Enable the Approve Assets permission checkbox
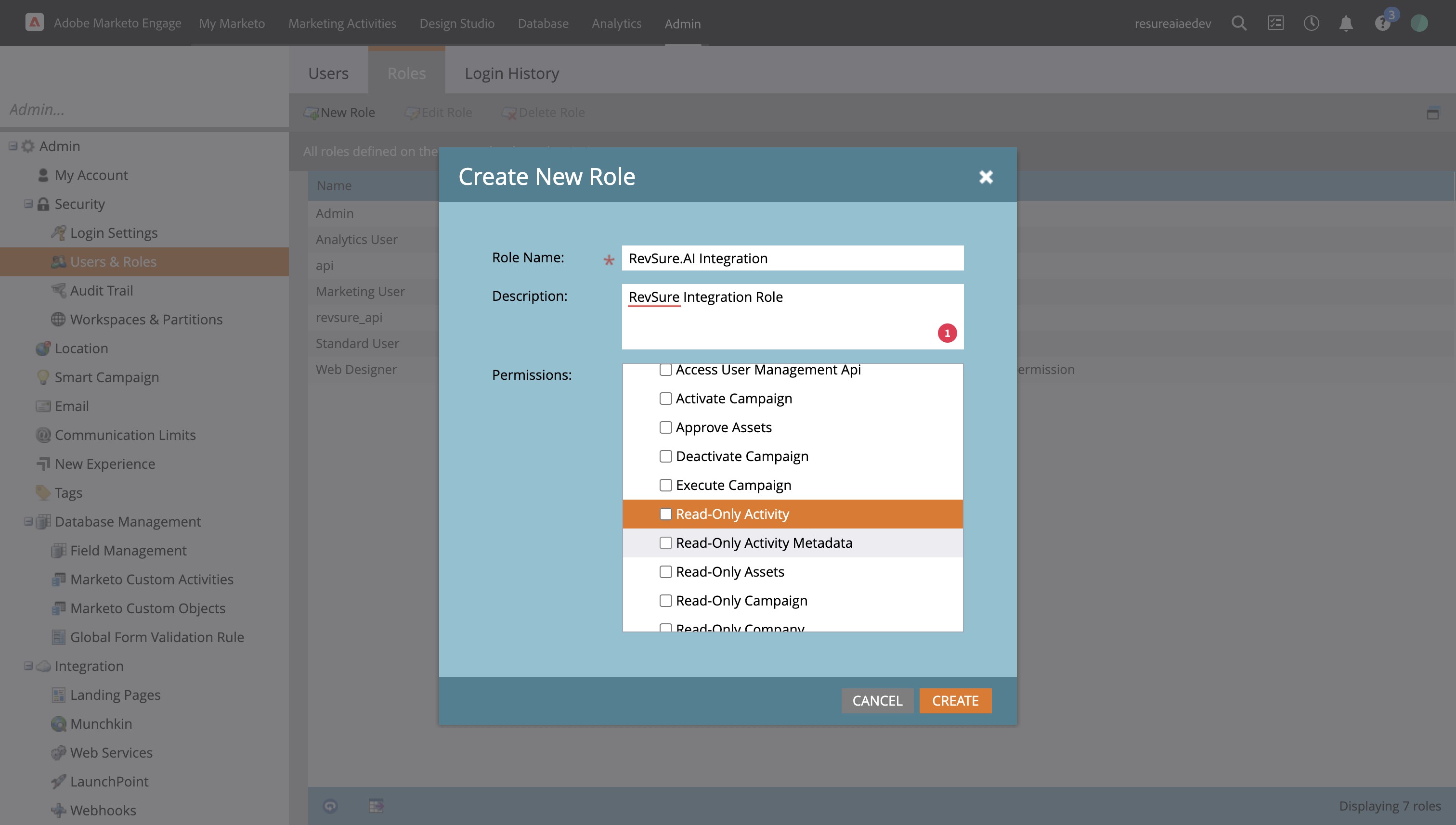 666,427
